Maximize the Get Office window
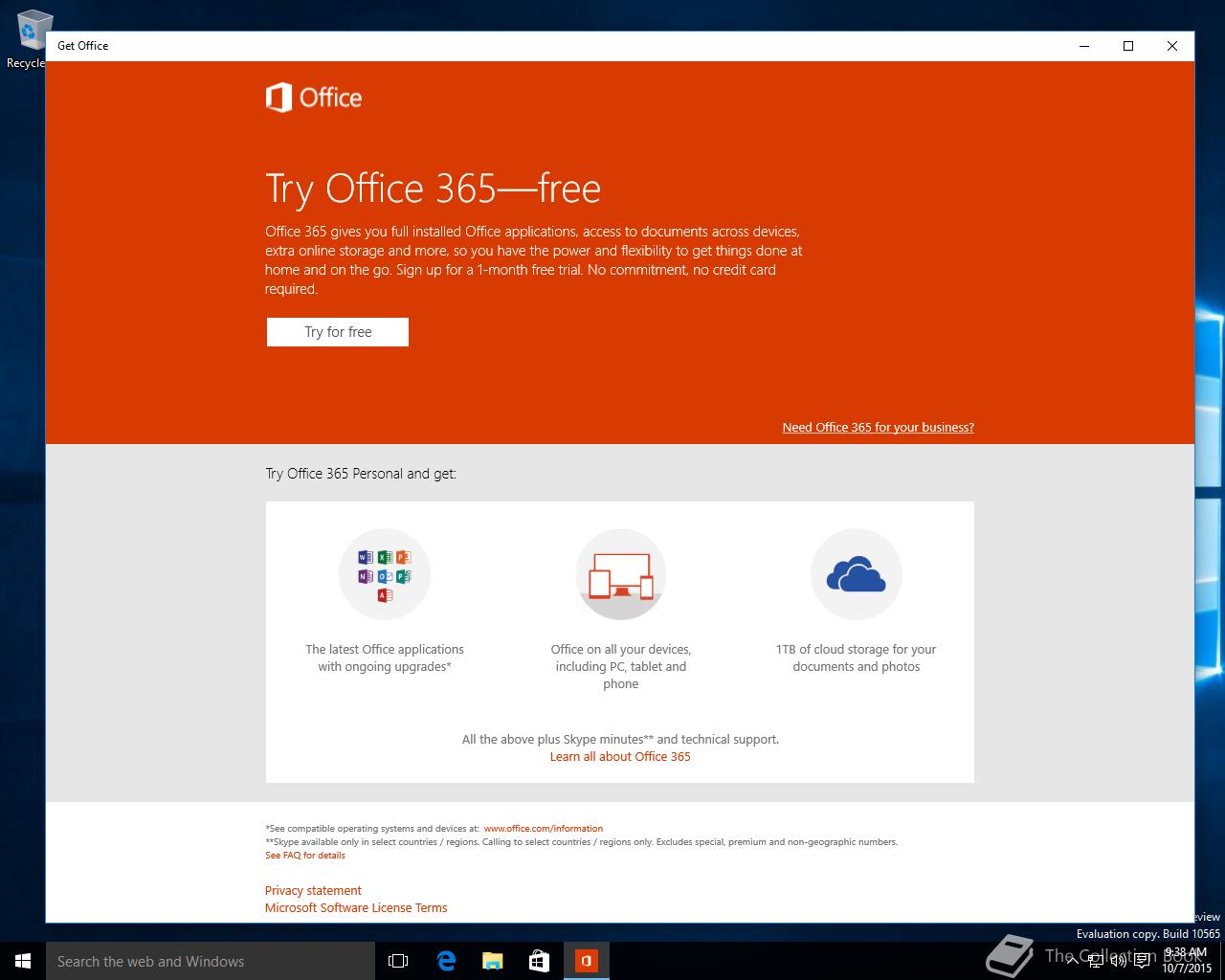Viewport: 1225px width, 980px height. (x=1128, y=46)
